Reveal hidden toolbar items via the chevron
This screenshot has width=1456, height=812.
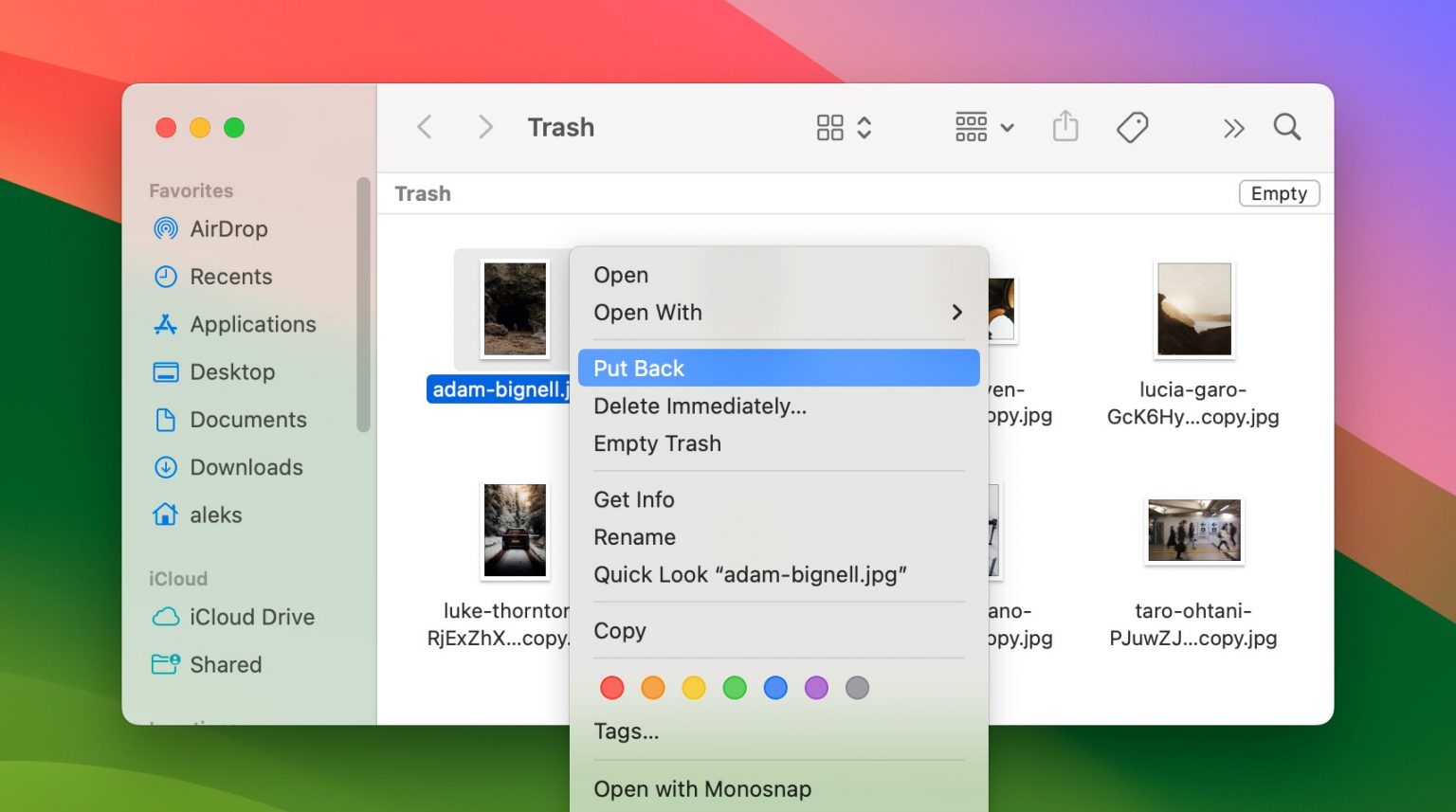(1233, 126)
